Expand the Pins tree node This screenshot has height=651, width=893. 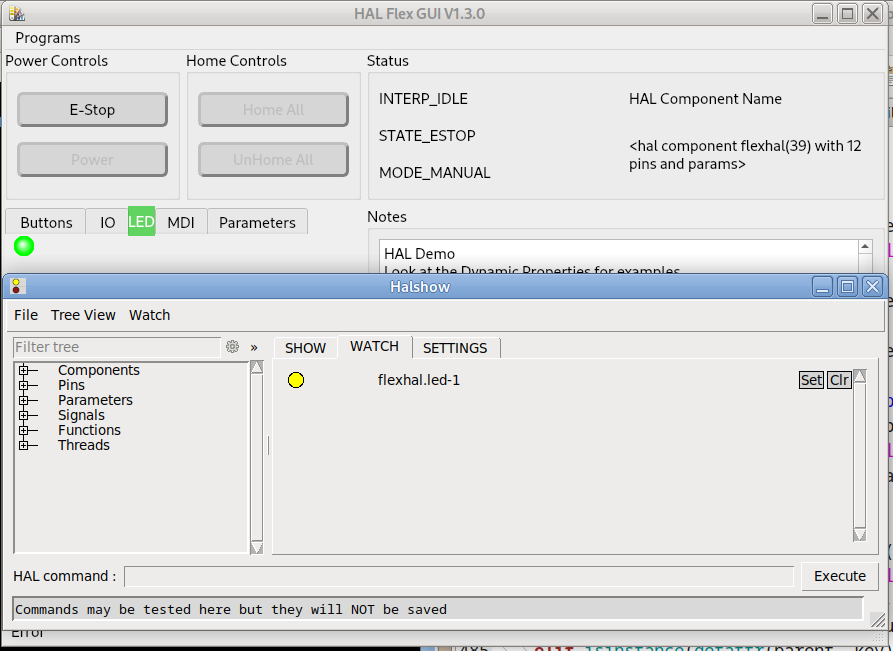pos(22,386)
